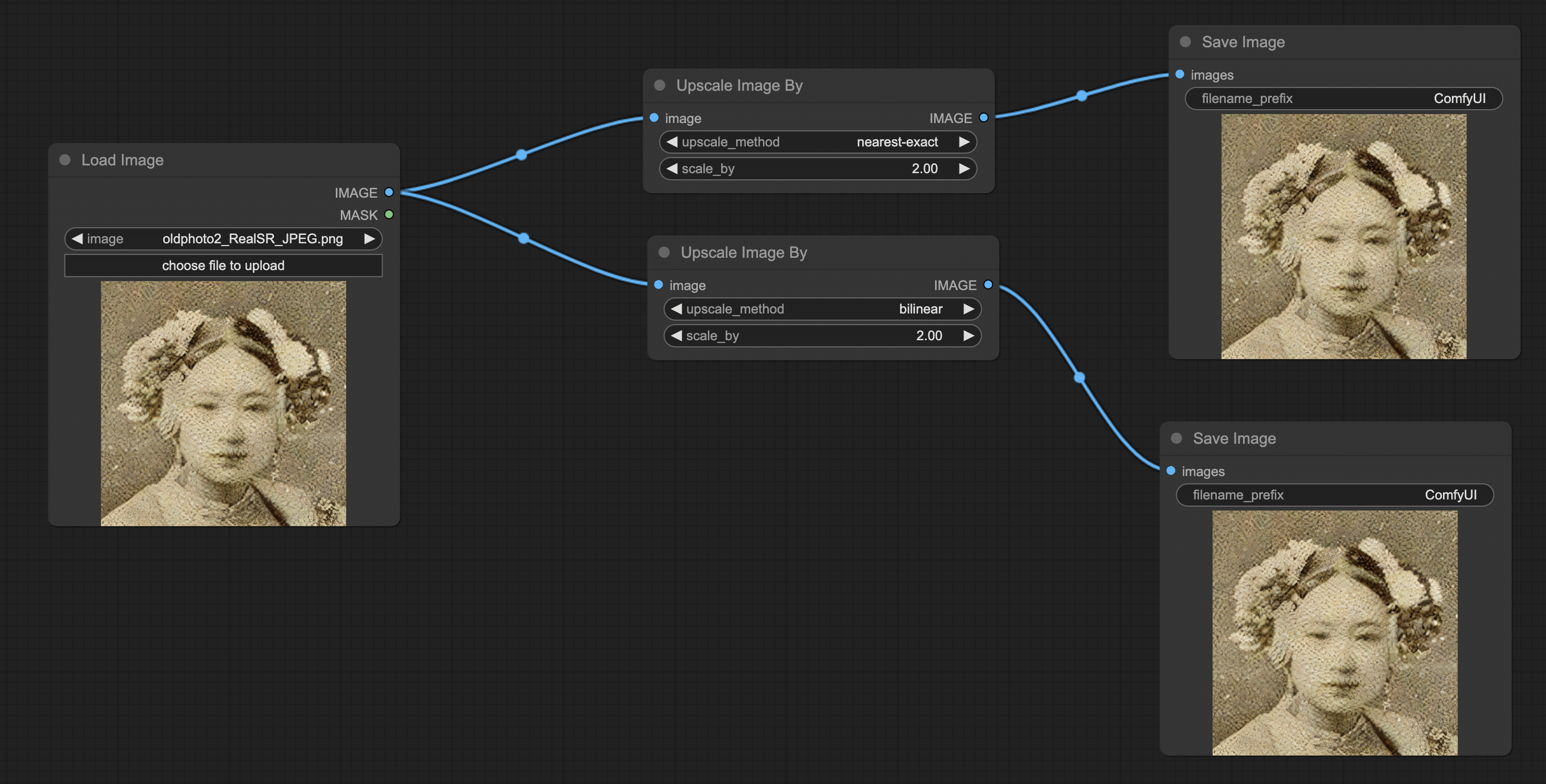Increase scale_by on the bilinear upscale node
1546x784 pixels.
(968, 335)
